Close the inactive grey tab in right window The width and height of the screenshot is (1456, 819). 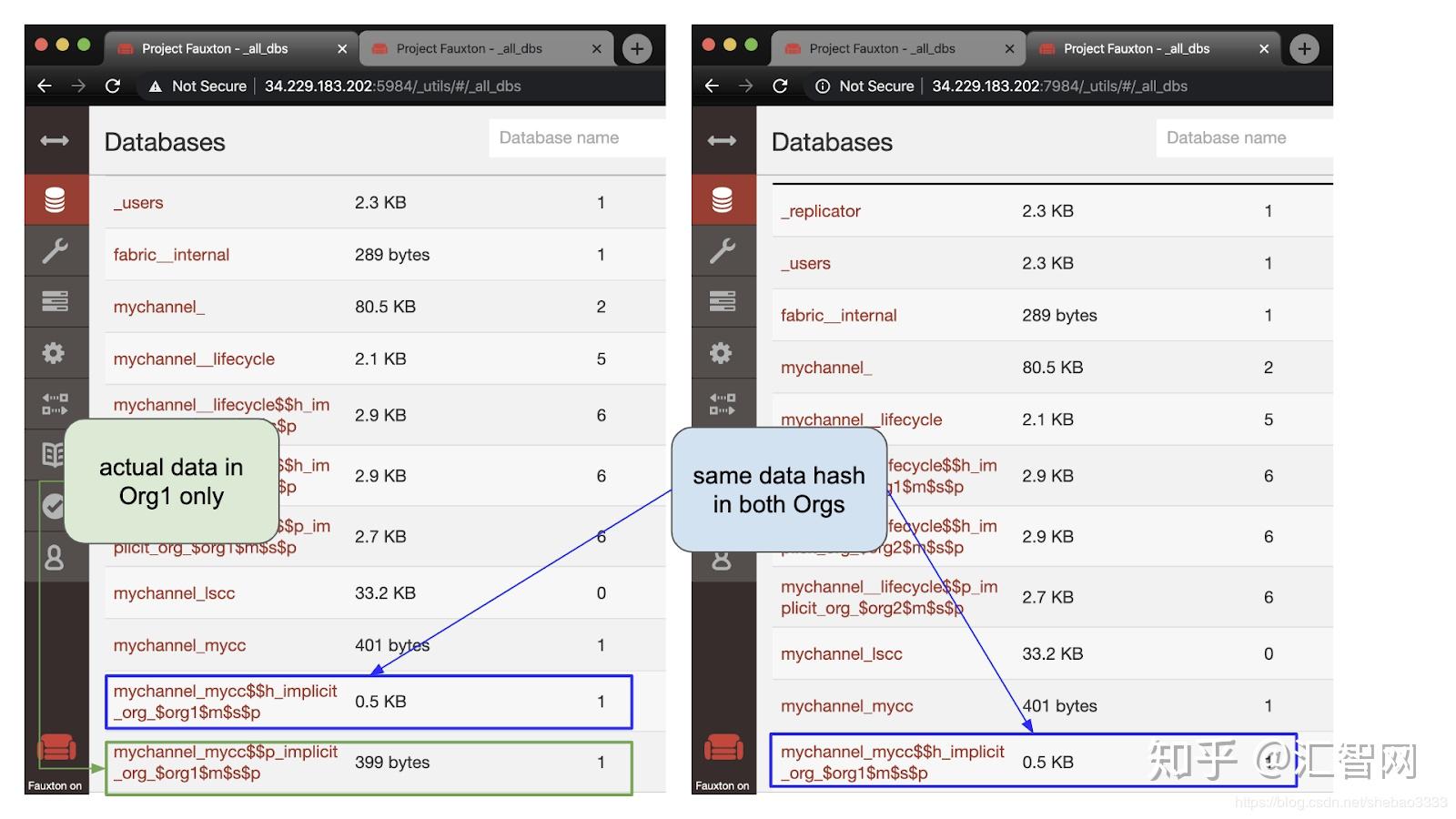click(x=1009, y=49)
